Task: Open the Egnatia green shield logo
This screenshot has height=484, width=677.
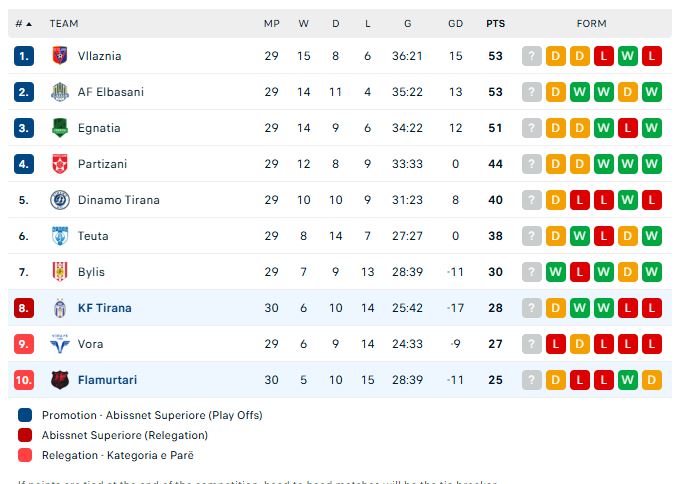Action: [x=60, y=128]
